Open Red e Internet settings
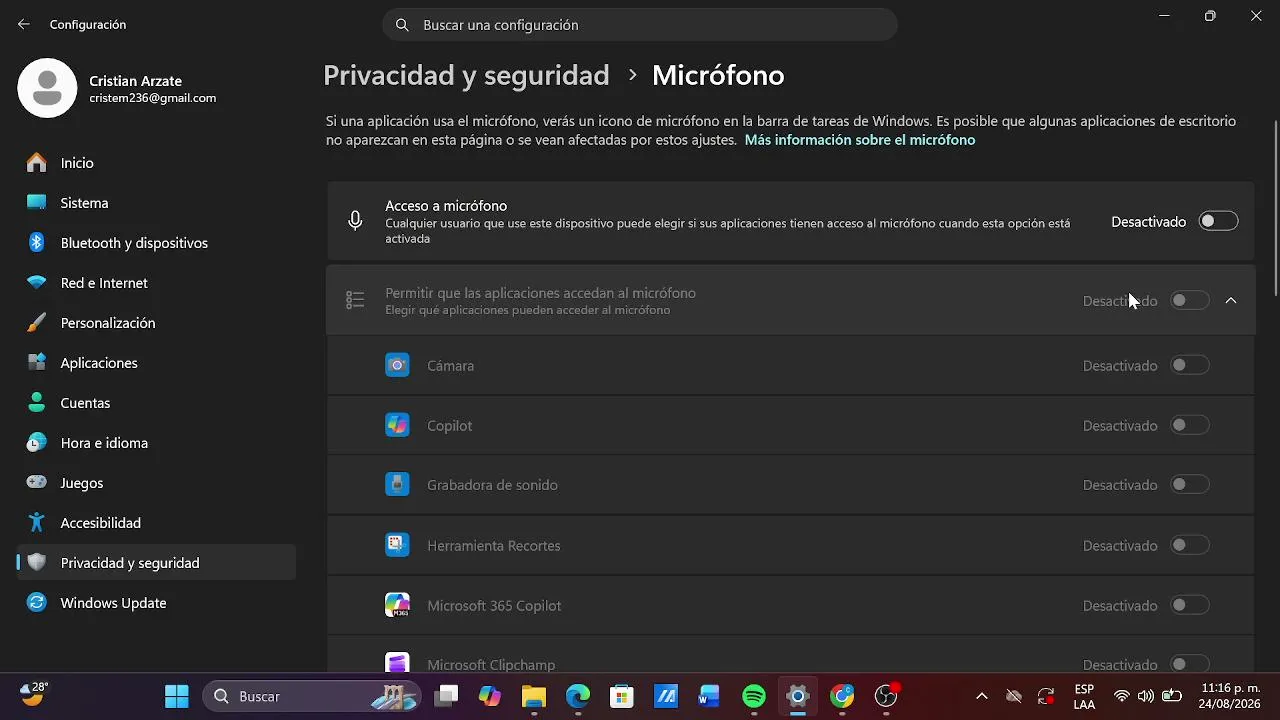1280x720 pixels. tap(156, 283)
